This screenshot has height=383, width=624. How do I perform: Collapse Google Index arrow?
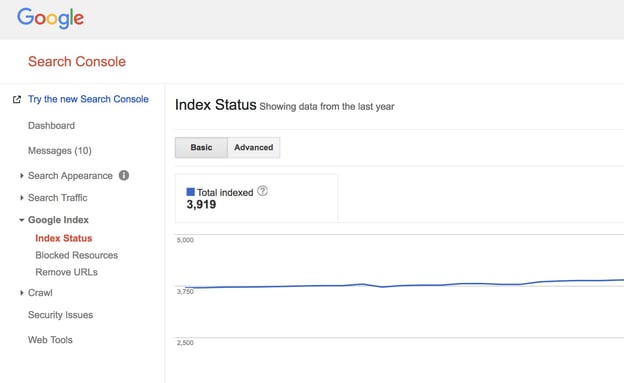tap(21, 220)
